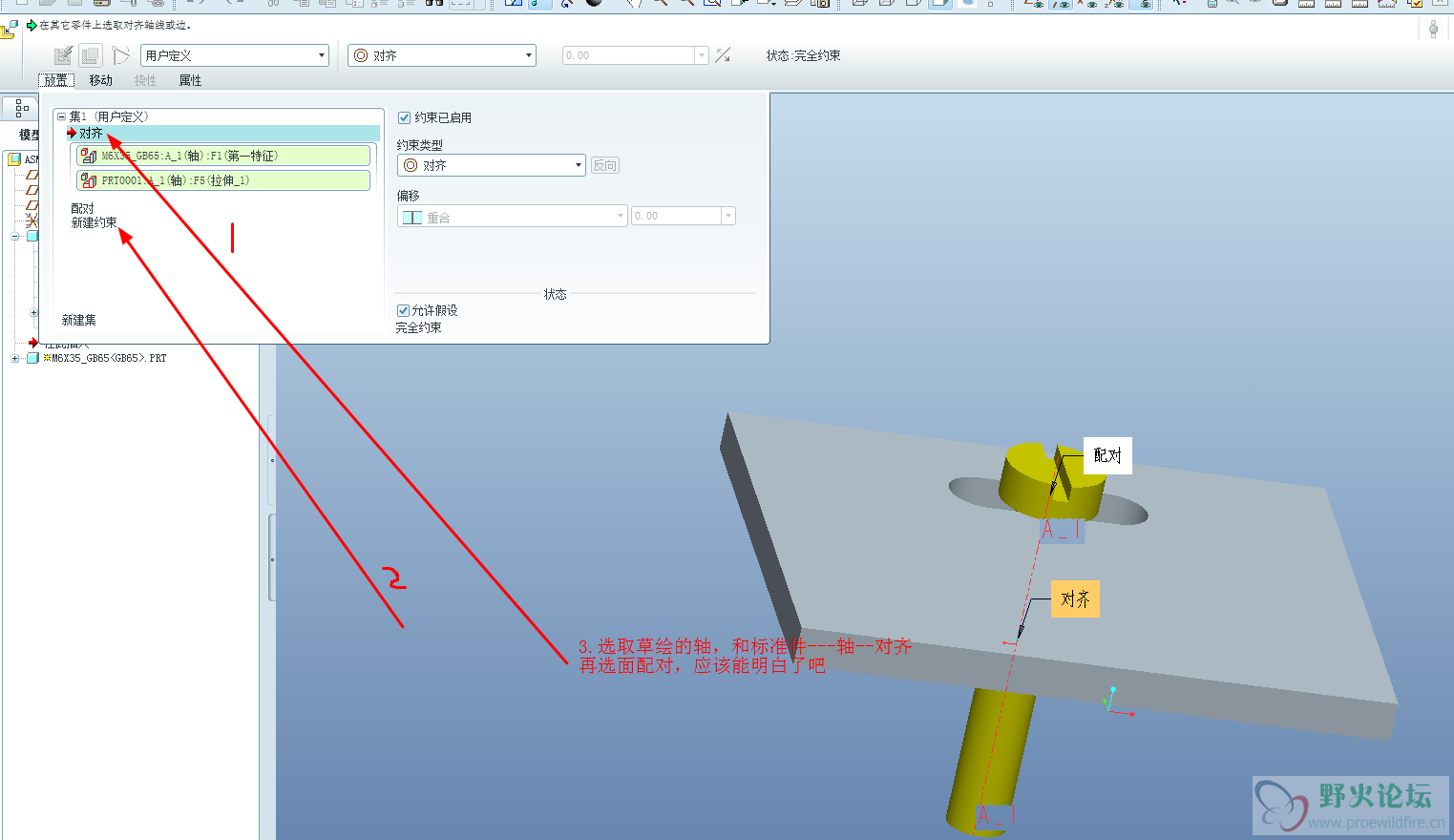
Task: Toggle the 允许假设 checkbox
Action: 403,310
